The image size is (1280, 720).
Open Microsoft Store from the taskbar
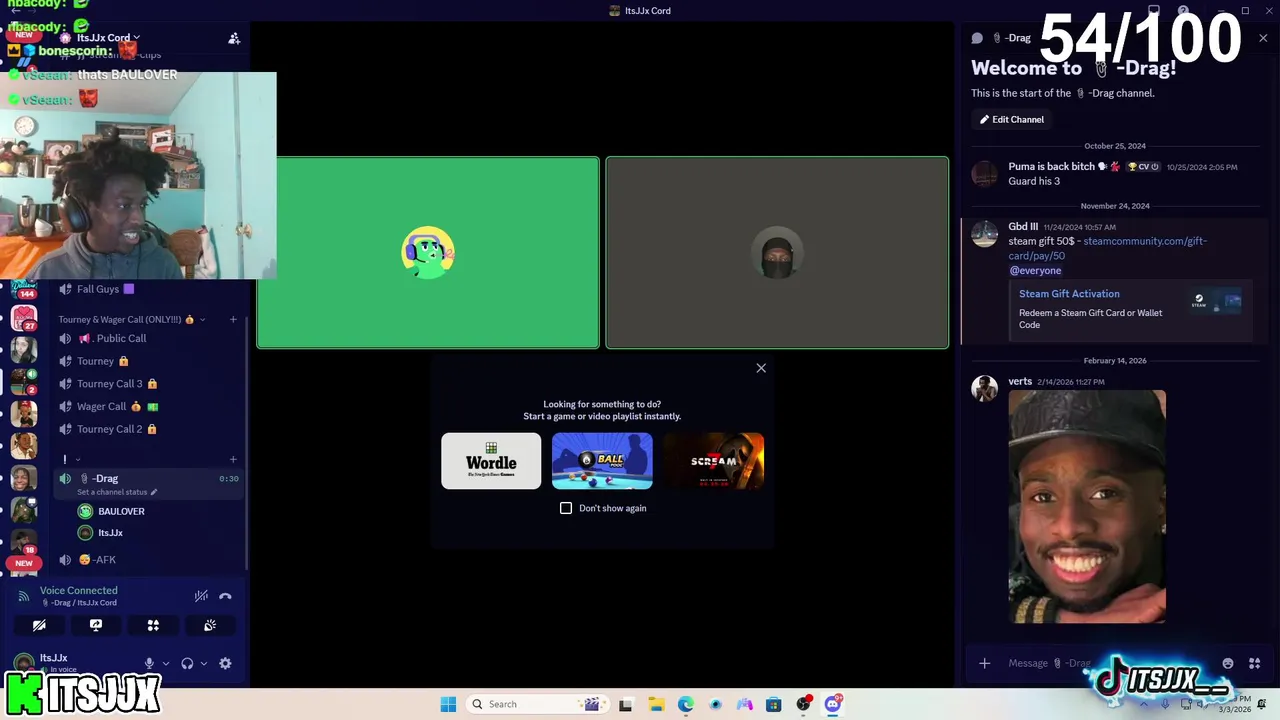(x=773, y=704)
